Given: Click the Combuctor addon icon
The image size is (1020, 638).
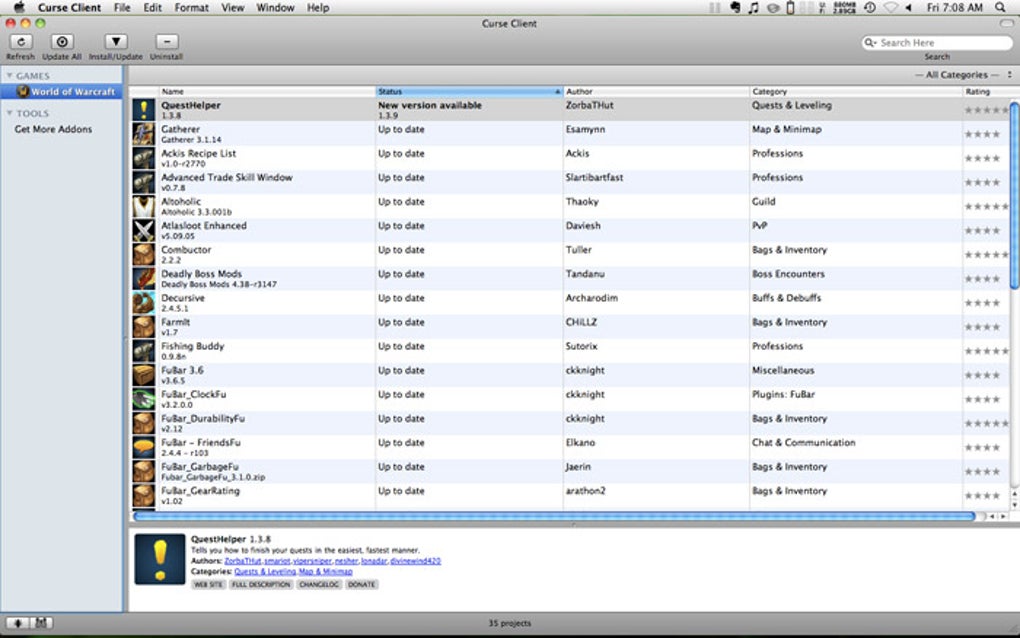Looking at the screenshot, I should tap(144, 254).
